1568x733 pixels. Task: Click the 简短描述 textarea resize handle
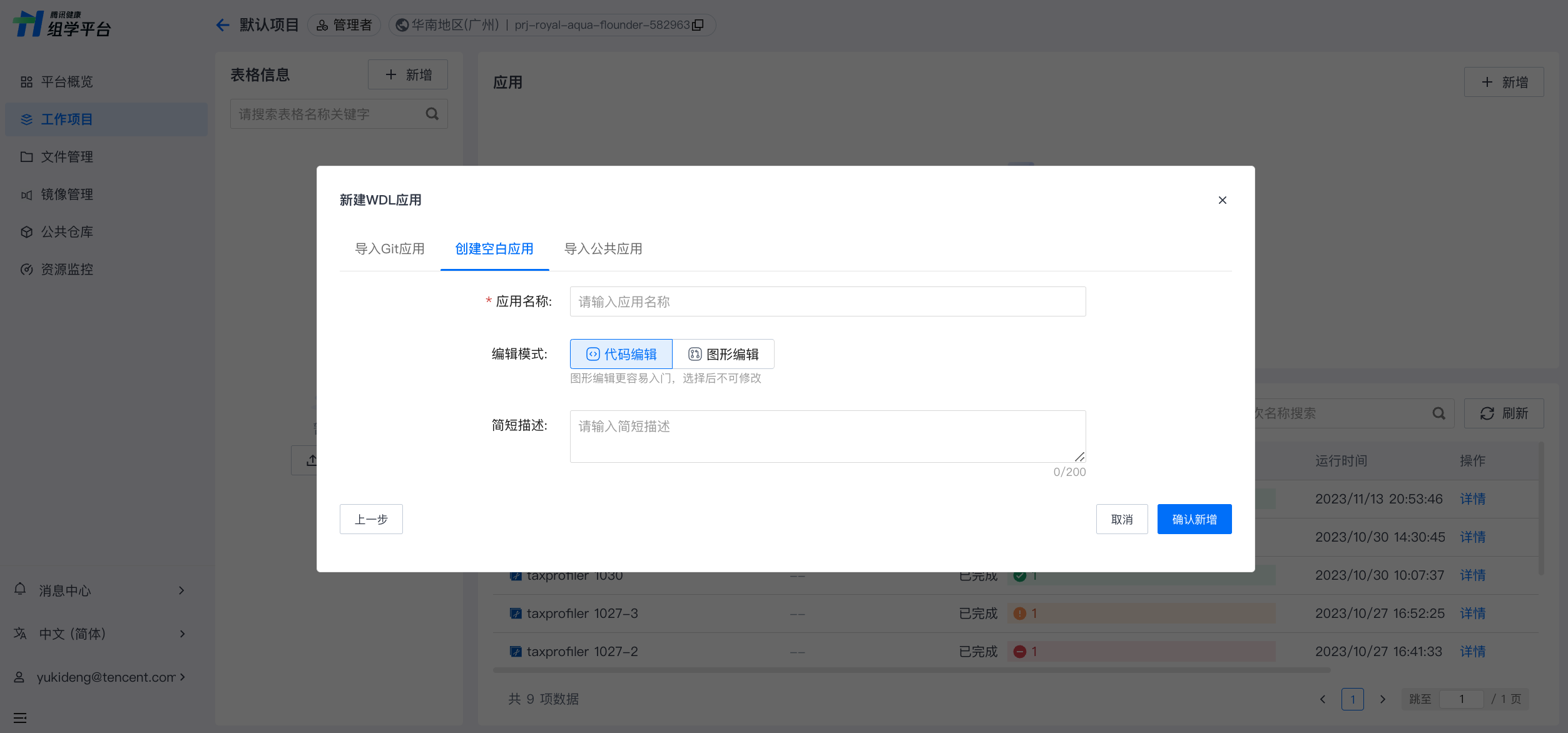pos(1079,457)
